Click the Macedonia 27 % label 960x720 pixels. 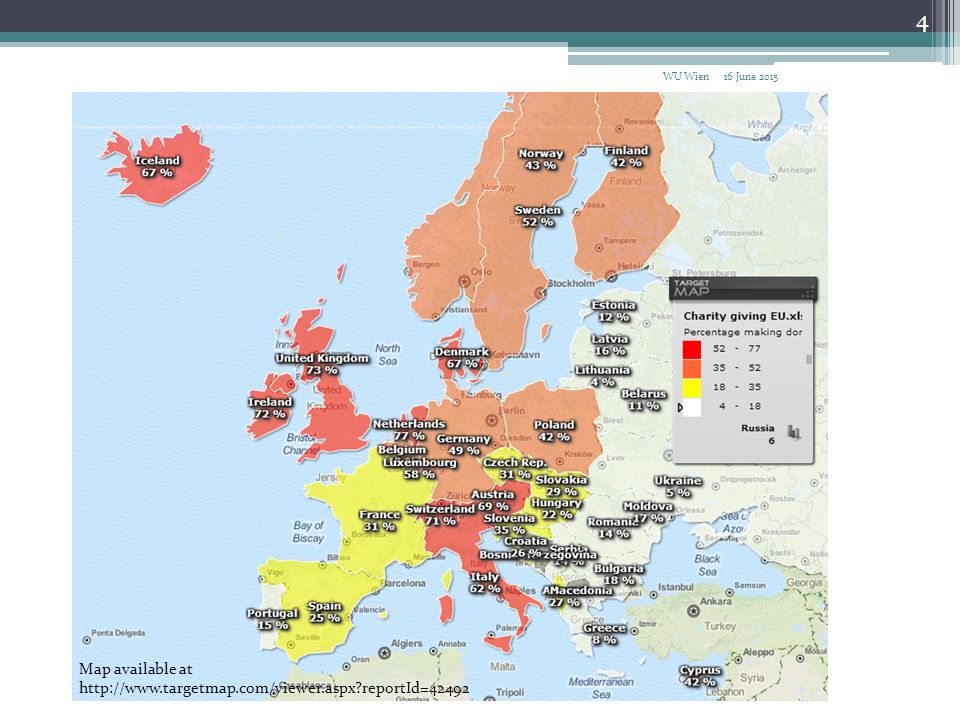(x=577, y=596)
